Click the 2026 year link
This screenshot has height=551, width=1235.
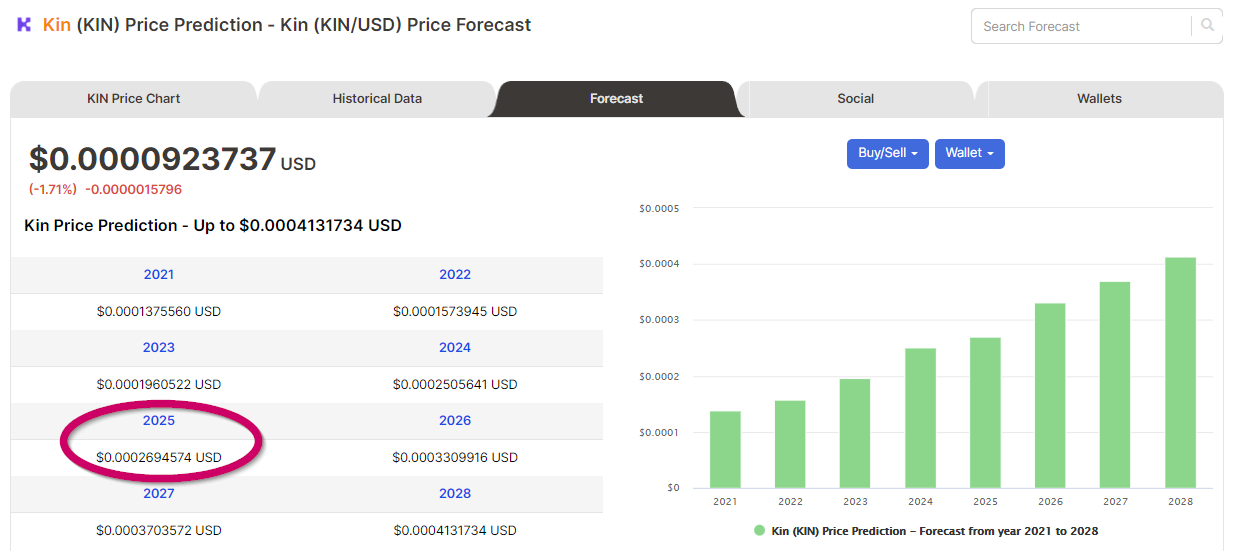[x=455, y=420]
